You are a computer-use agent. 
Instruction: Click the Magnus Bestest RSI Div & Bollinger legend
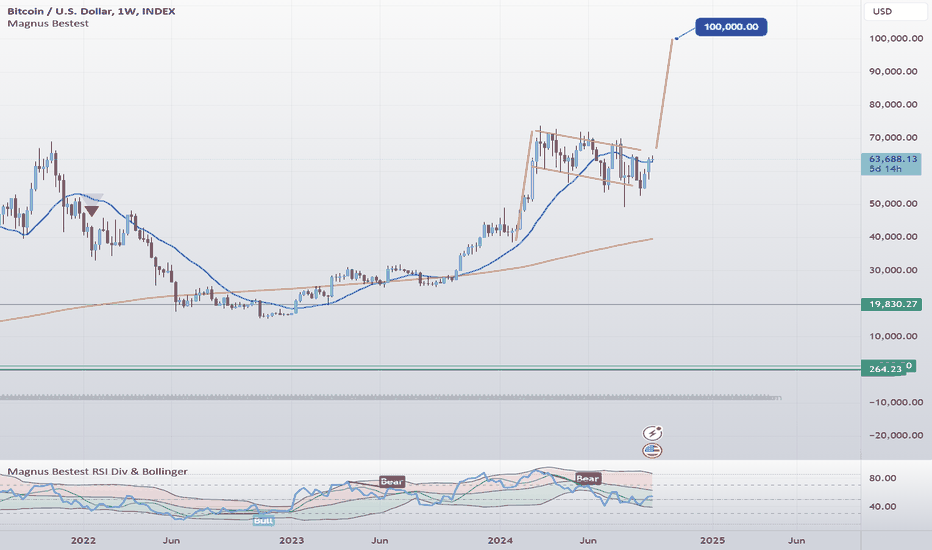[x=97, y=472]
